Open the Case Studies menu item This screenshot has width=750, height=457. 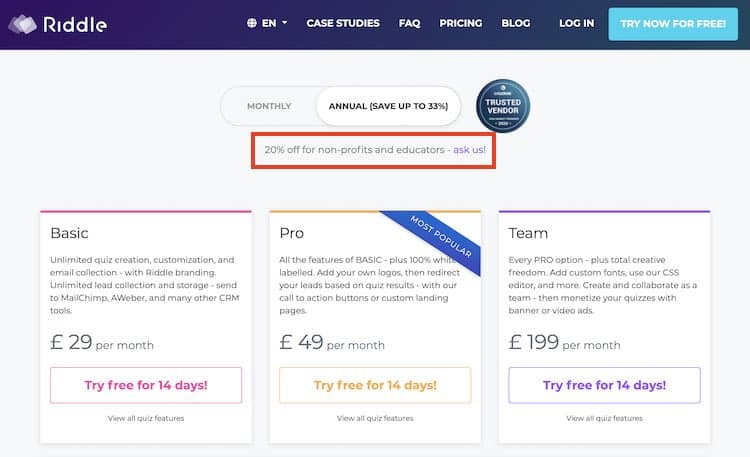[343, 23]
